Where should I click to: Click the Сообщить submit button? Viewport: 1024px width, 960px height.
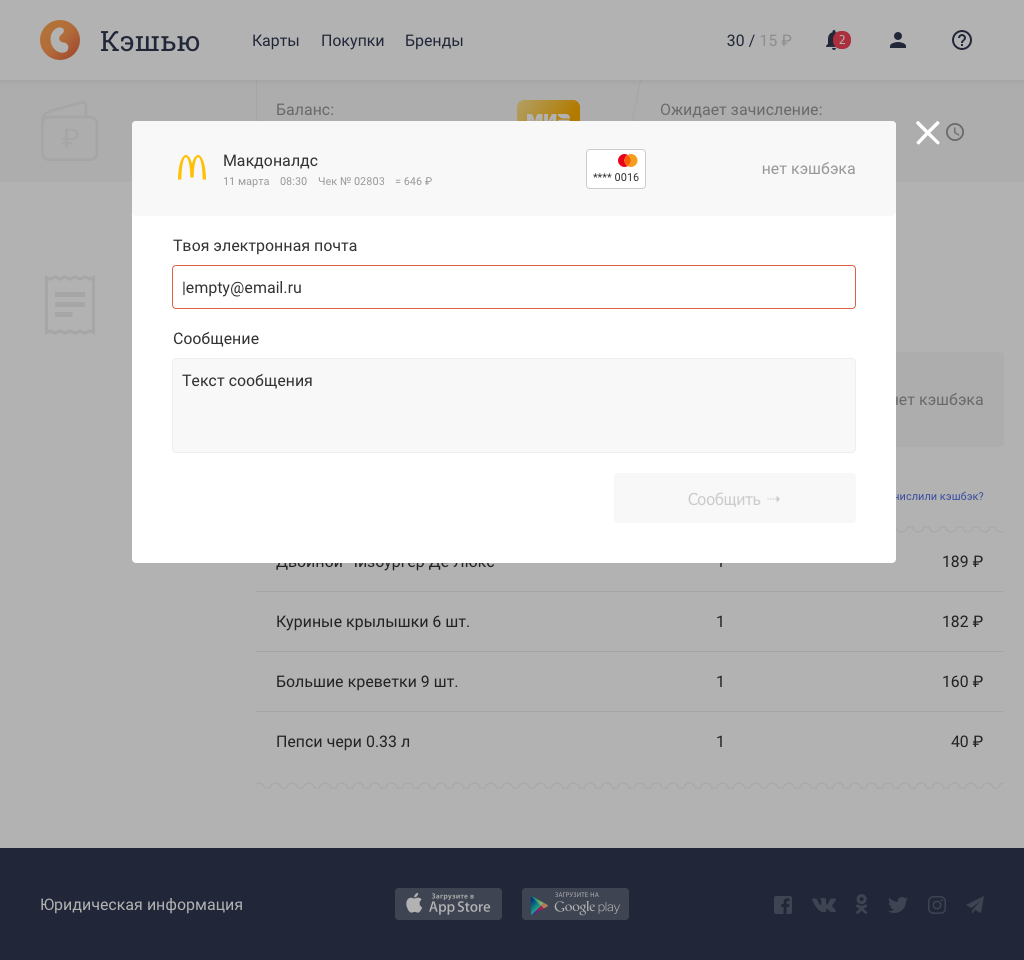tap(735, 498)
